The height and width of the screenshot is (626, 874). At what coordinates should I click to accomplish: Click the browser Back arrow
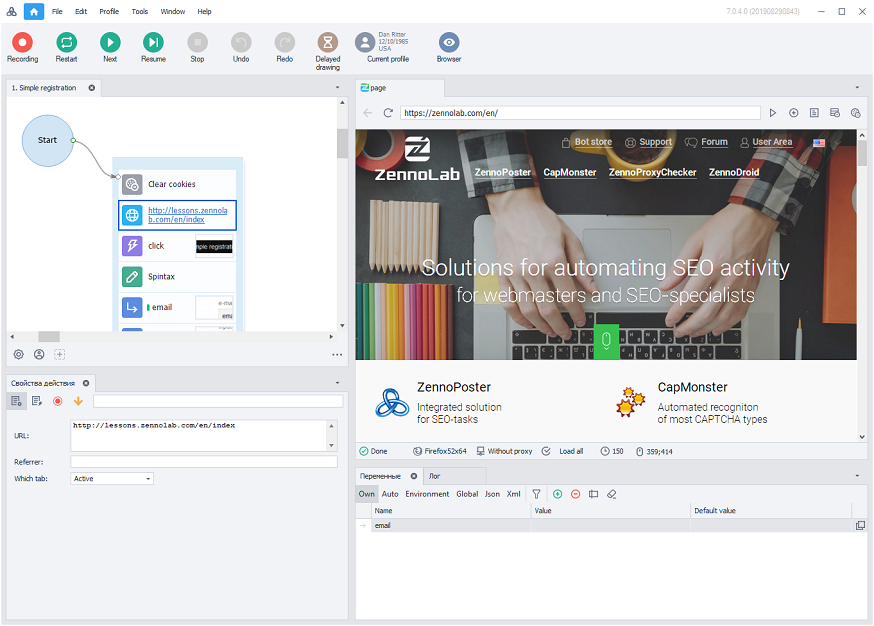(x=368, y=113)
